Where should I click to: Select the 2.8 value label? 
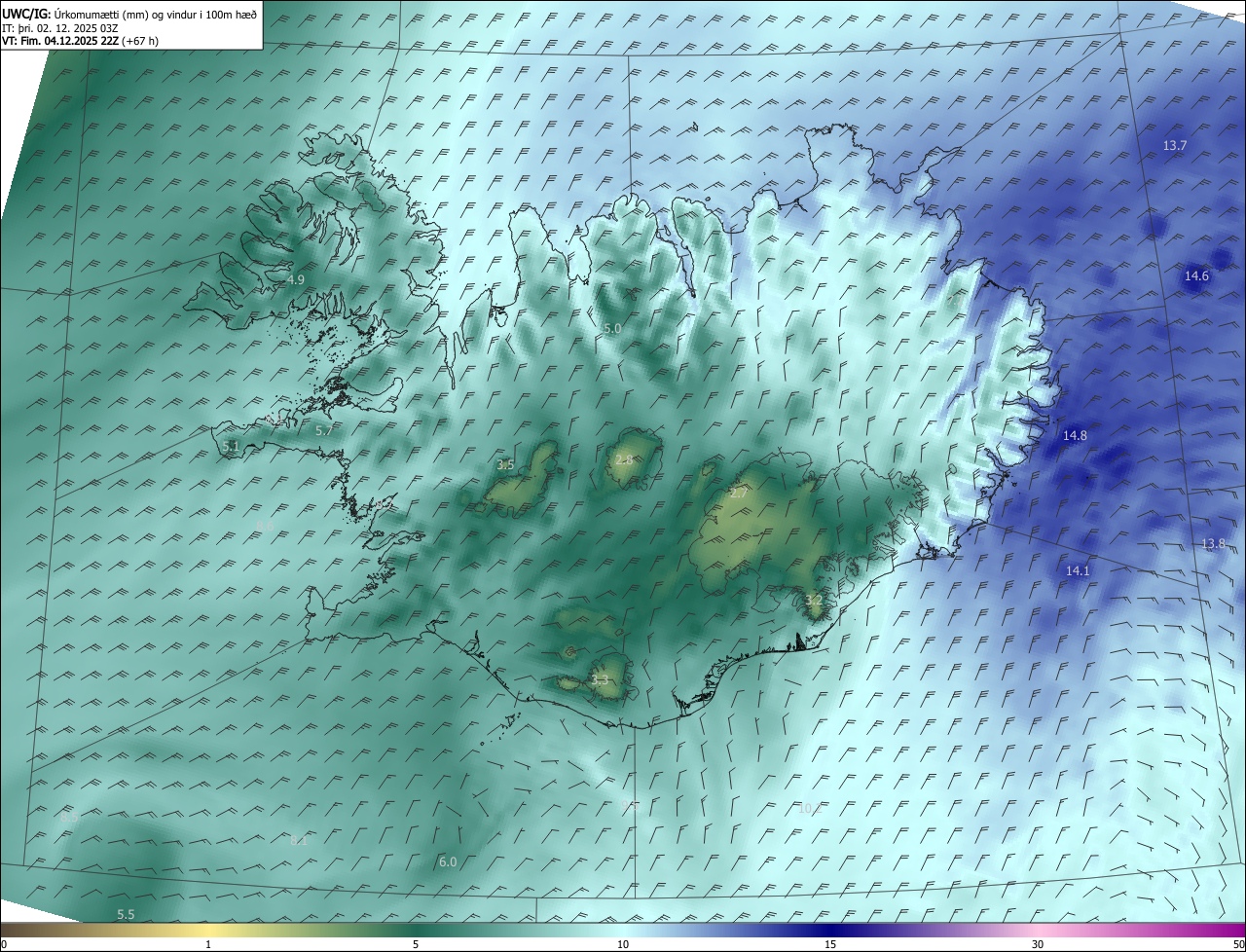[624, 459]
